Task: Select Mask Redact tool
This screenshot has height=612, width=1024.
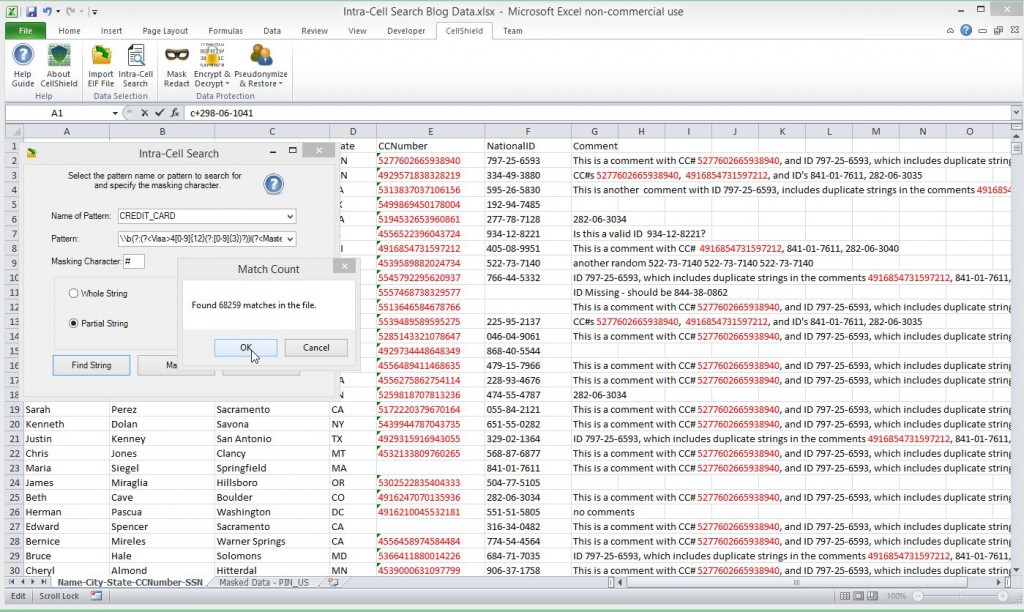Action: coord(176,65)
